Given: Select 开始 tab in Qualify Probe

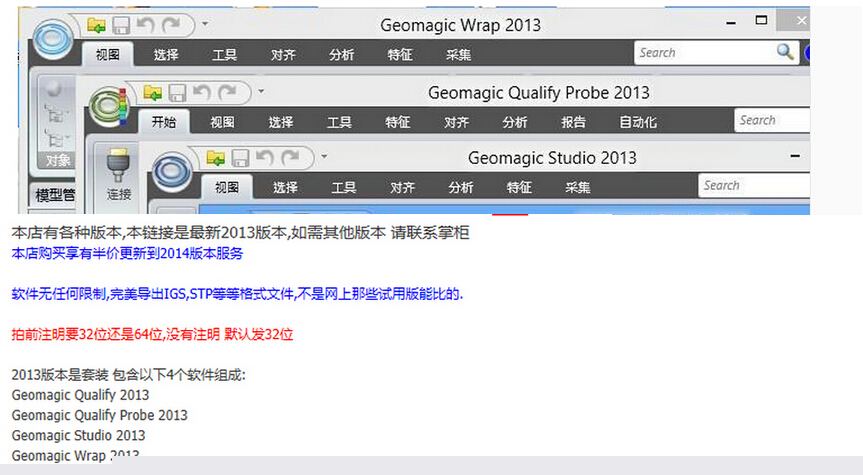Looking at the screenshot, I should 164,122.
